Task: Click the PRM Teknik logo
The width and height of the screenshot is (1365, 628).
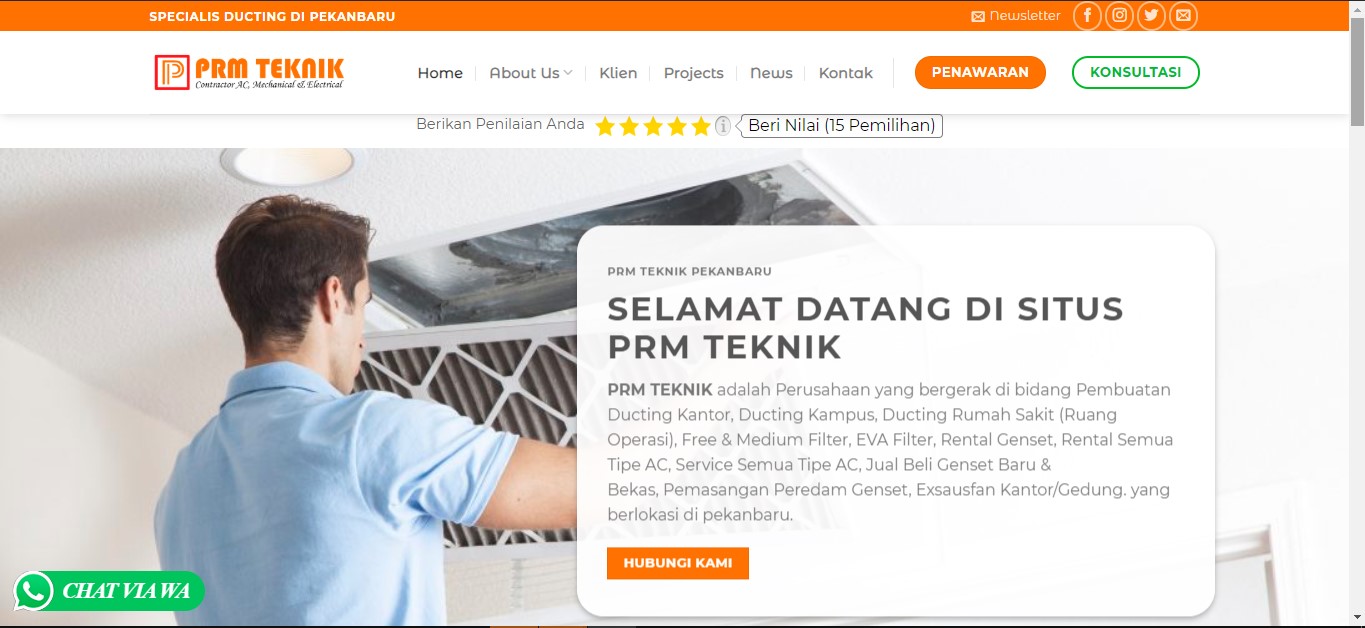Action: pos(249,72)
